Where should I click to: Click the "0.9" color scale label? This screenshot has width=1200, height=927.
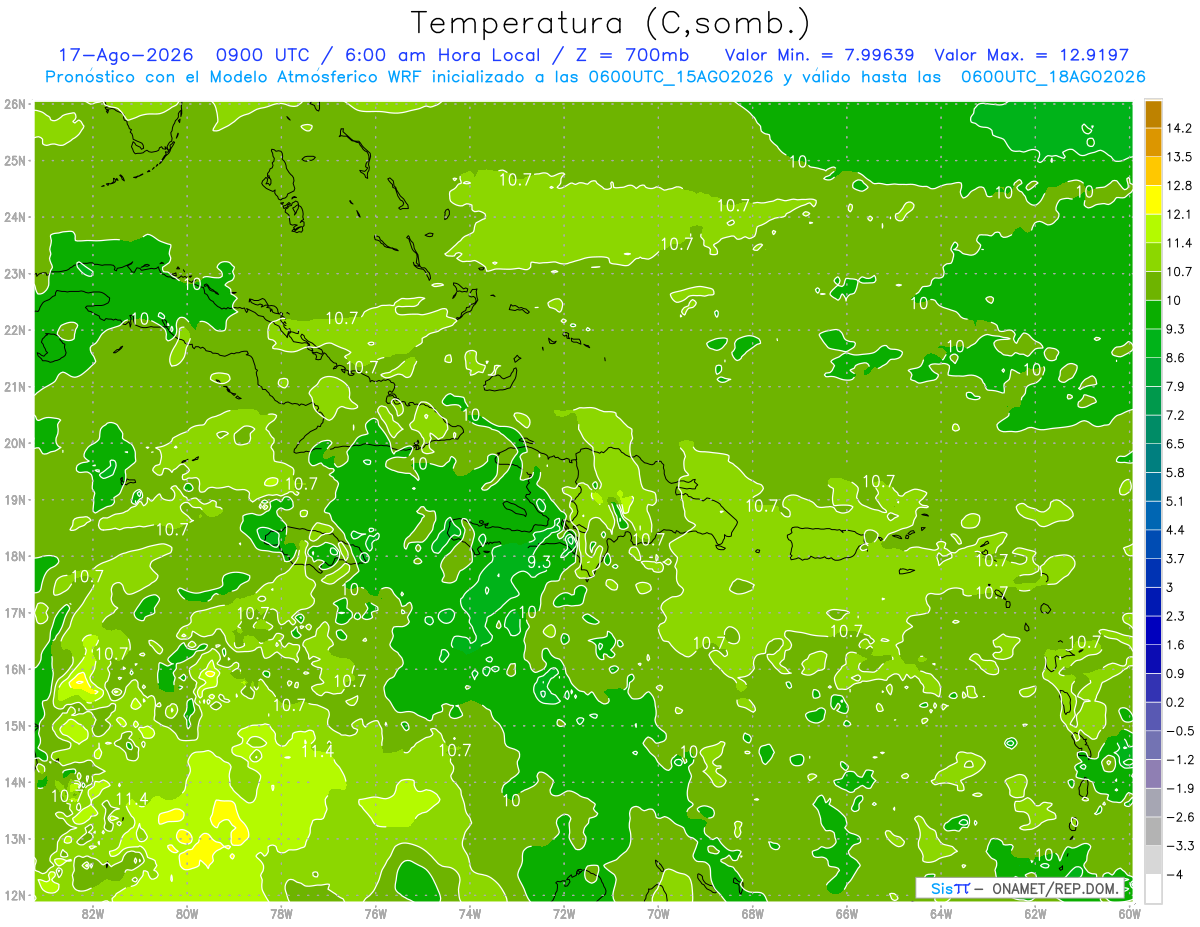1176,673
